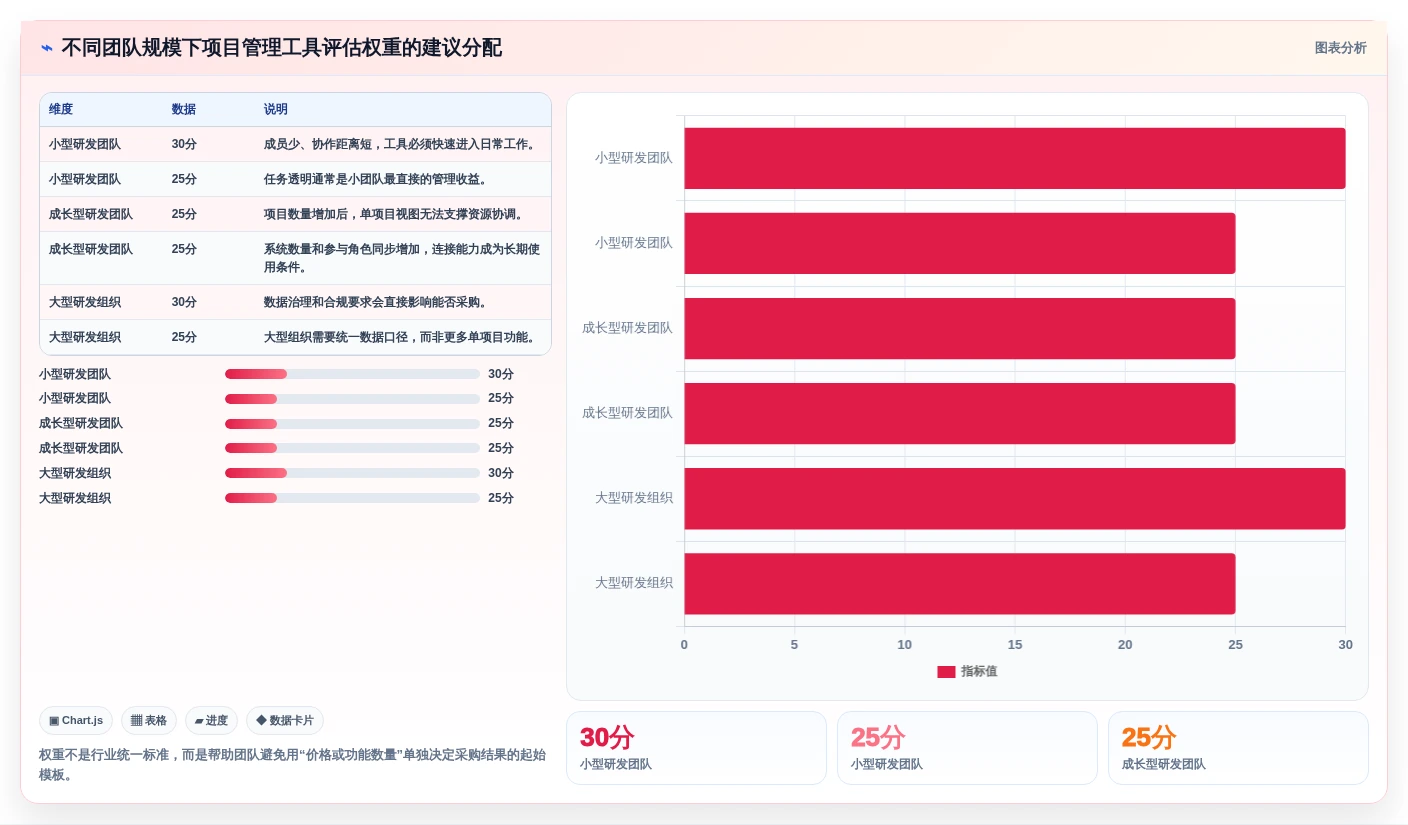1408x825 pixels.
Task: Select the 数据卡片 tag chip
Action: (285, 720)
